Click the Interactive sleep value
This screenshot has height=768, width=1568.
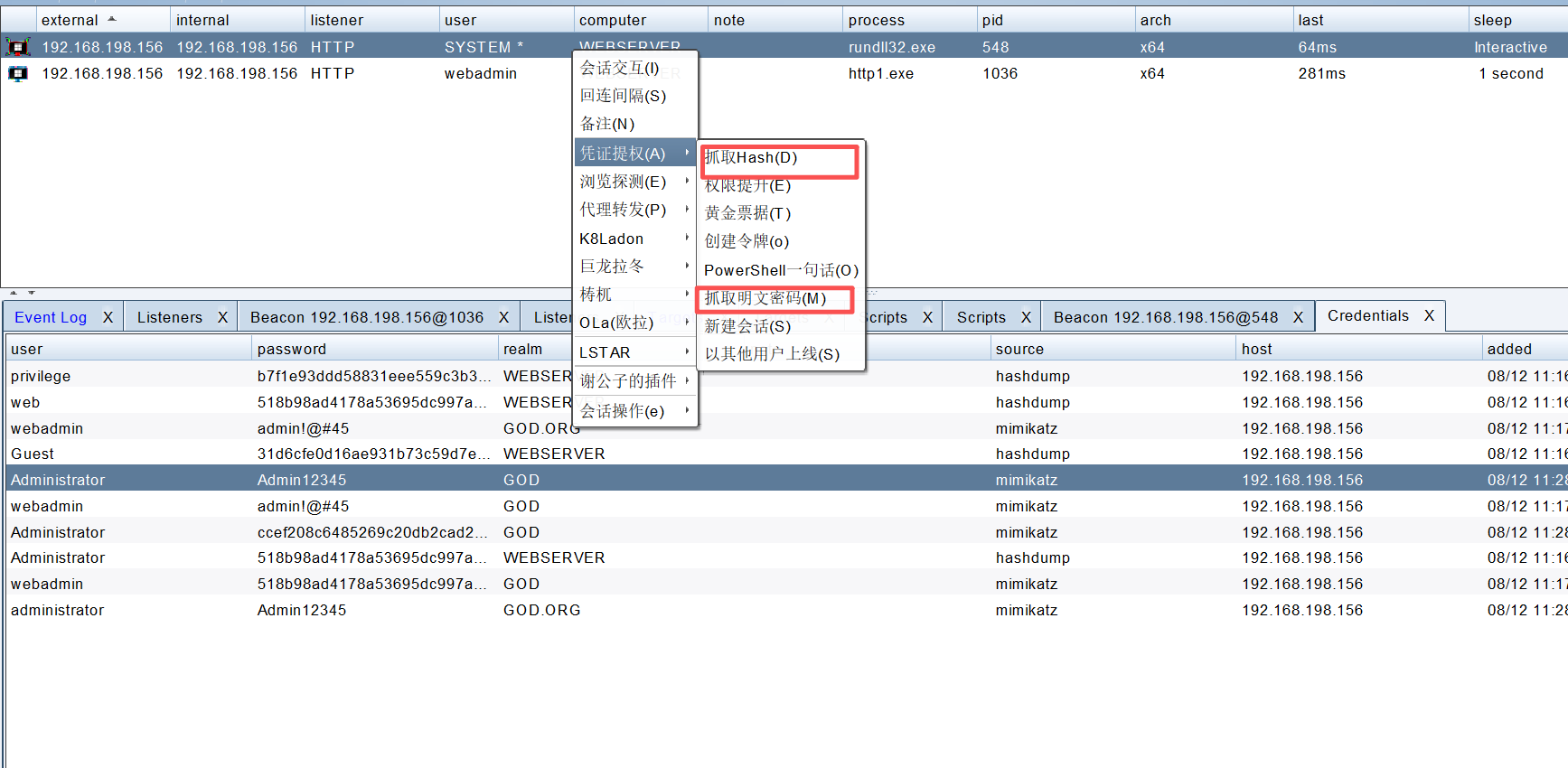(1511, 47)
